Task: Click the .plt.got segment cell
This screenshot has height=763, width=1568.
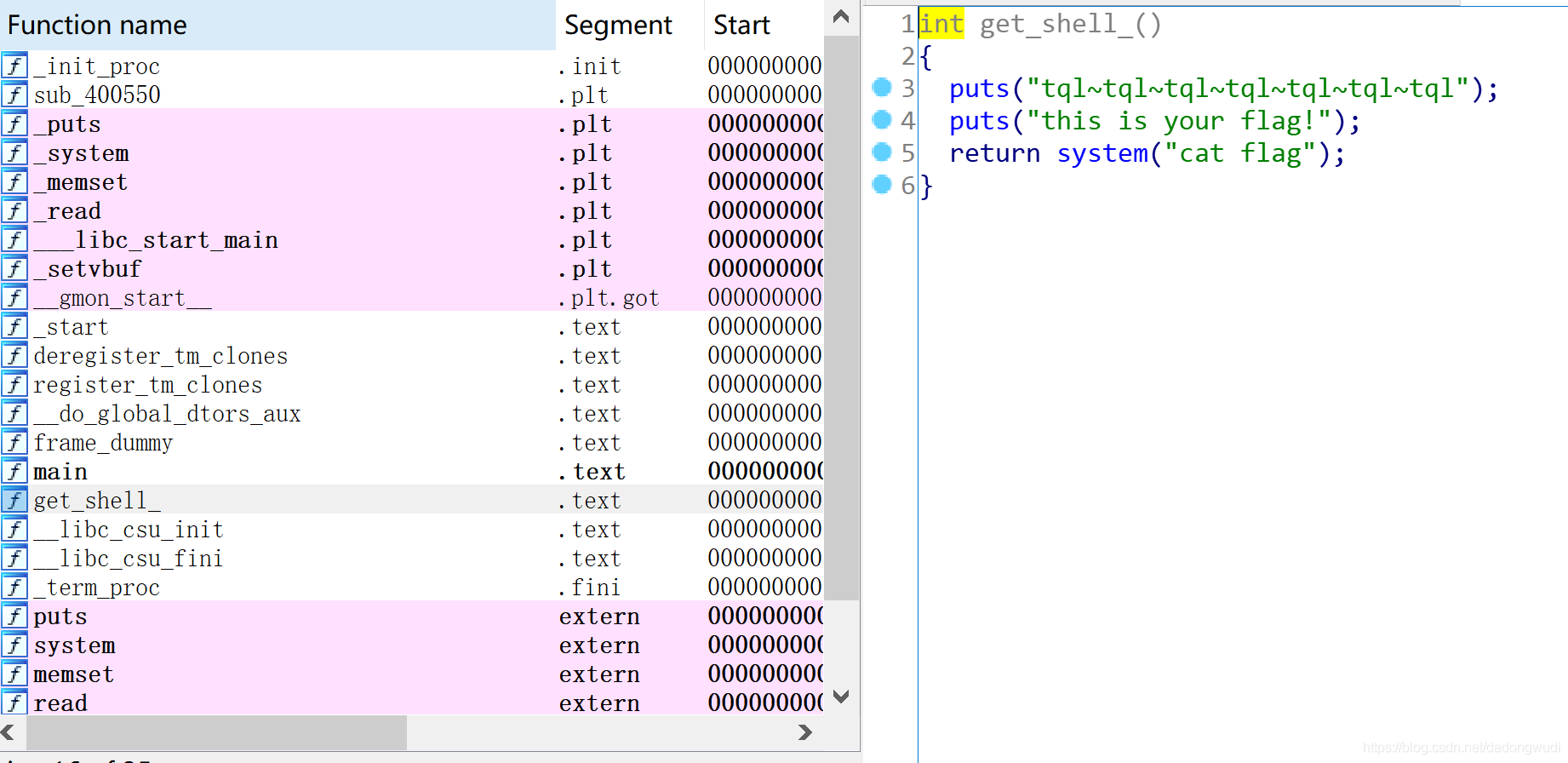Action: coord(609,298)
